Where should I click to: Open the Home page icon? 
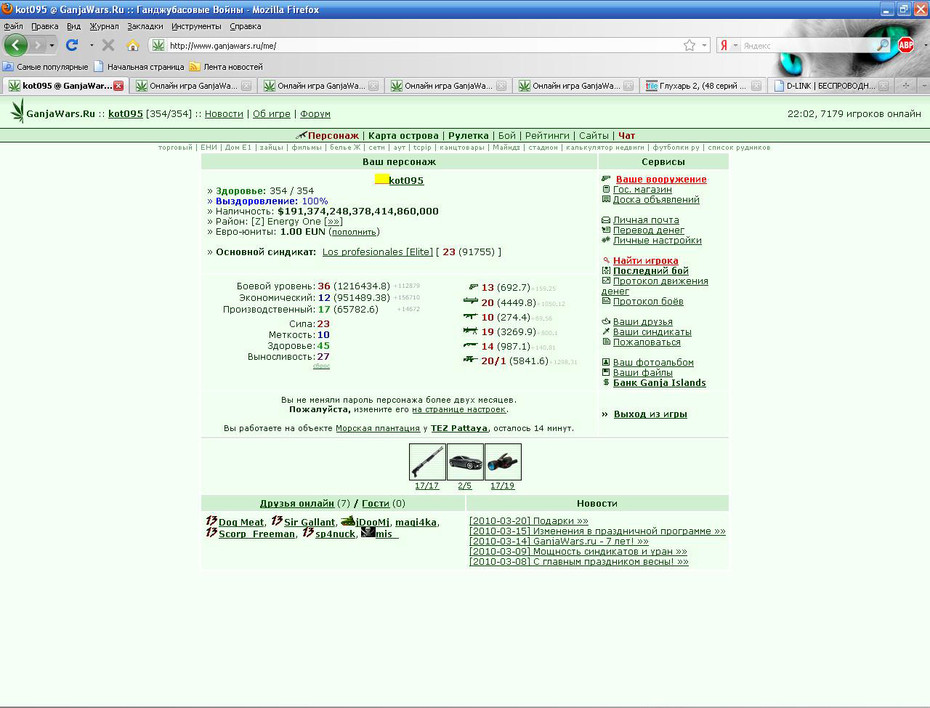click(133, 46)
